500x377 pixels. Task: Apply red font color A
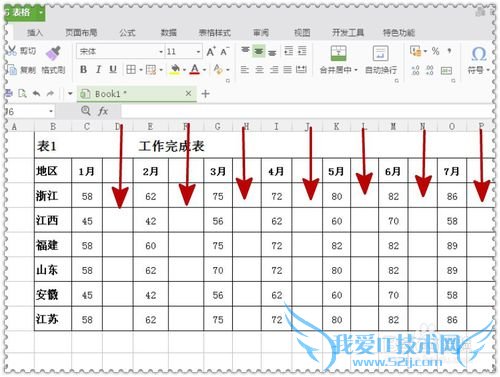point(195,70)
